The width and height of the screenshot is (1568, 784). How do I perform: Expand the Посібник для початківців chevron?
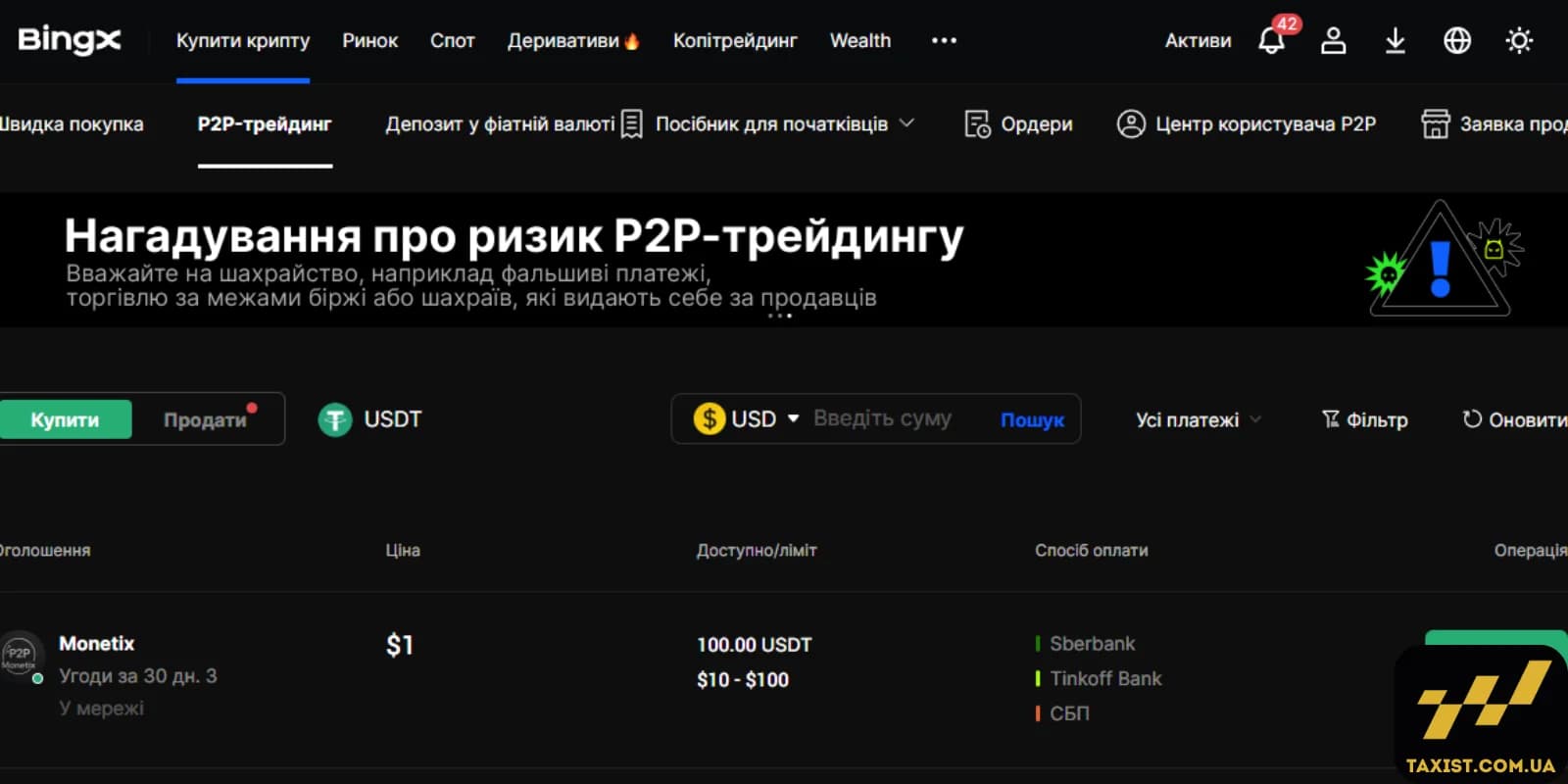pos(906,123)
